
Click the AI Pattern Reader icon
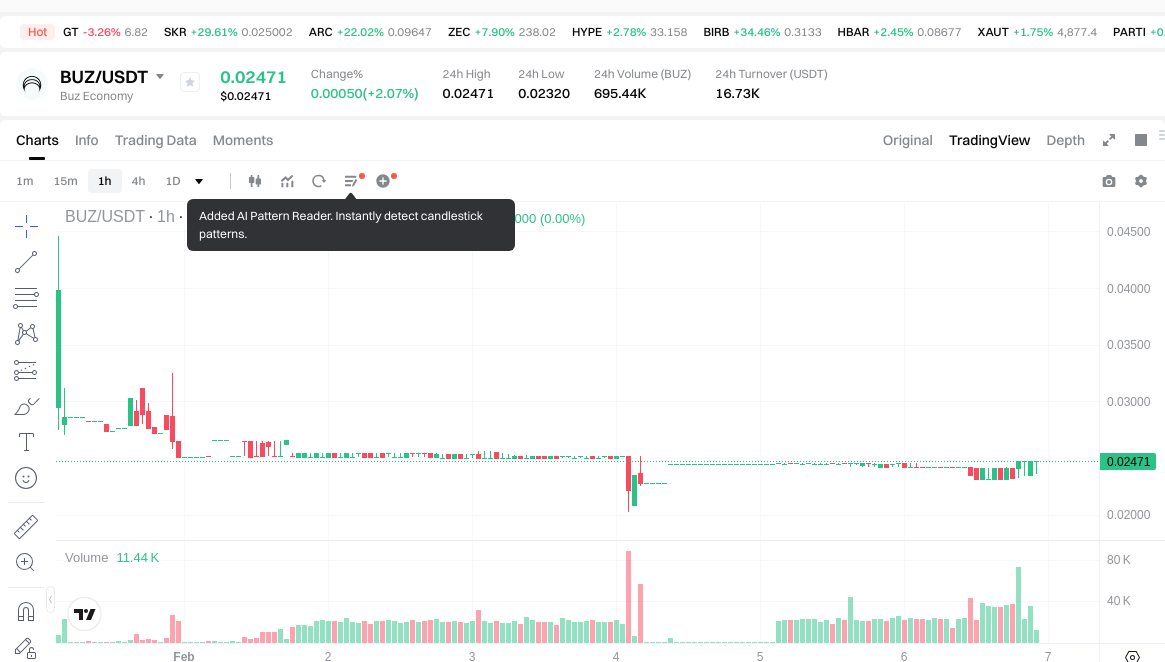point(351,181)
